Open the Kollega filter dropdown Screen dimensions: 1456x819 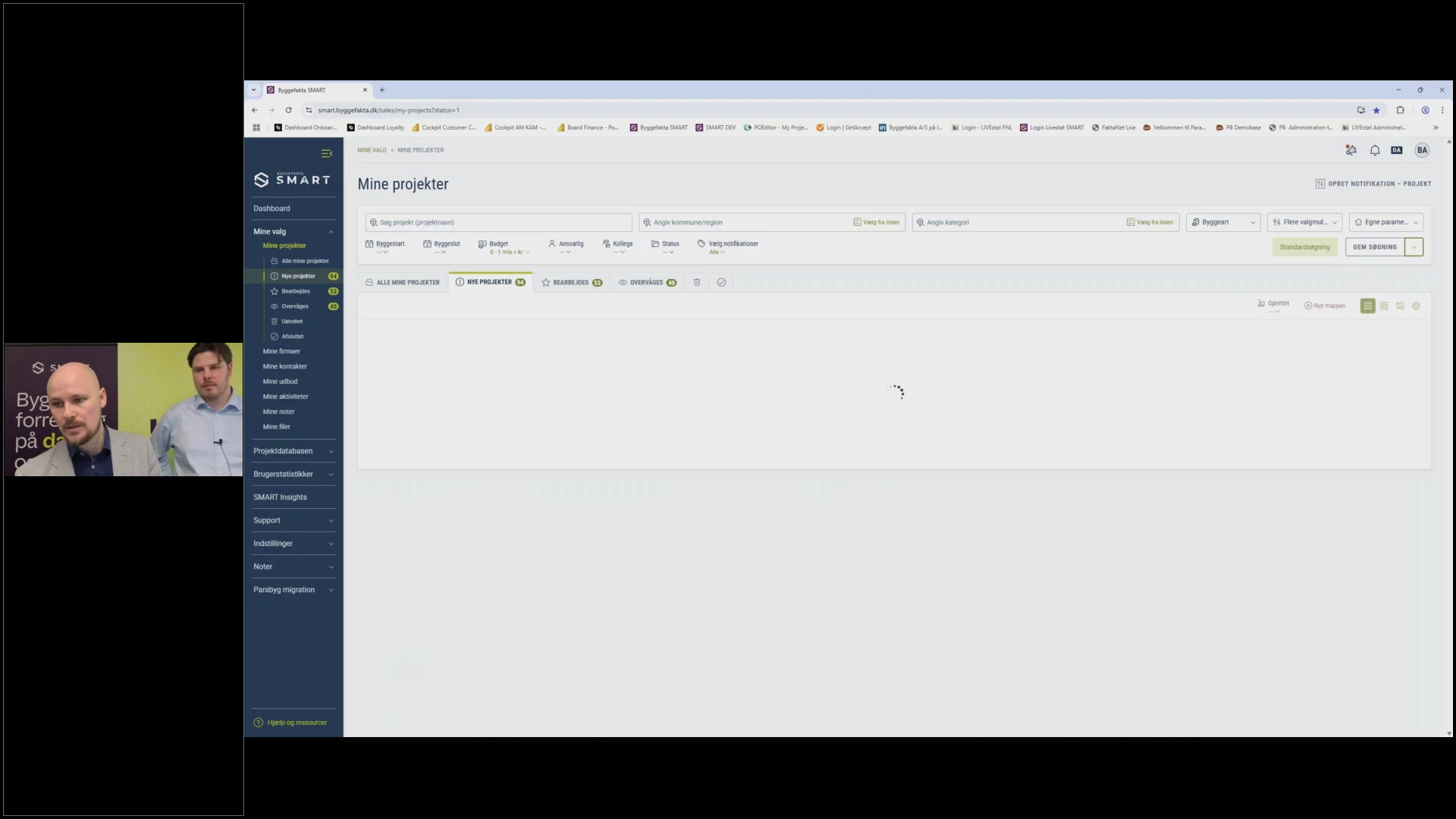pyautogui.click(x=617, y=247)
